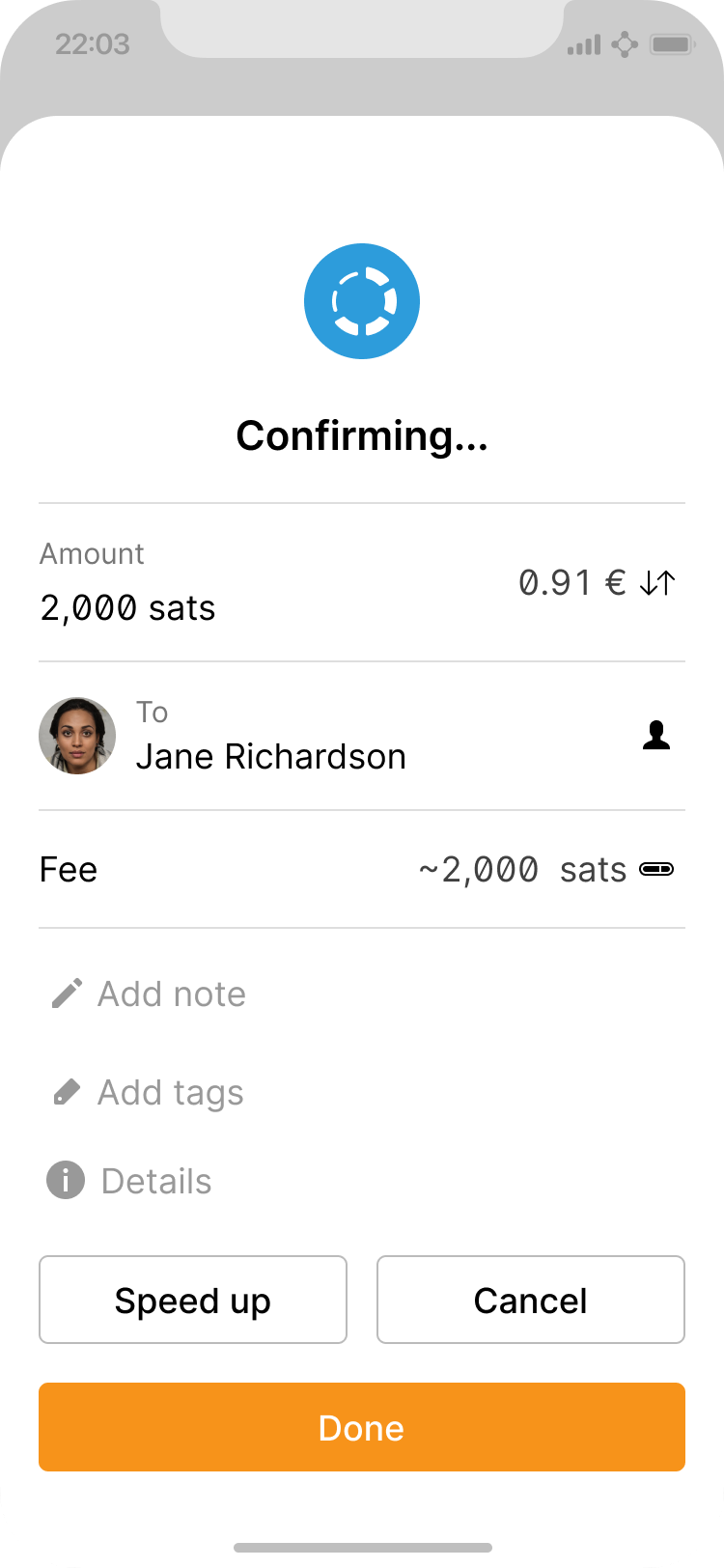Tap Jane Richardson's profile photo
The image size is (724, 1568).
77,736
